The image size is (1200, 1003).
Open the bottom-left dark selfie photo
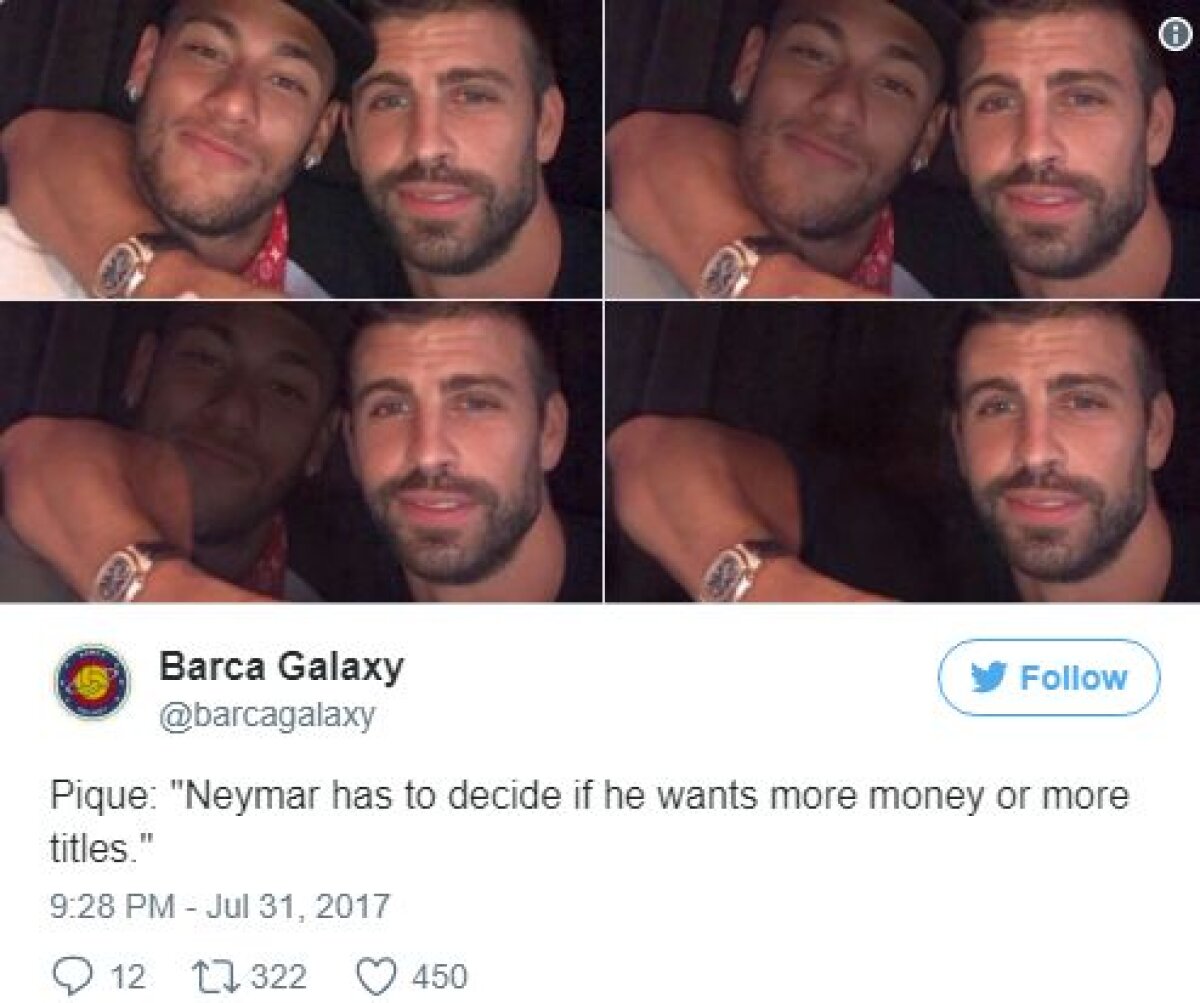click(x=300, y=450)
